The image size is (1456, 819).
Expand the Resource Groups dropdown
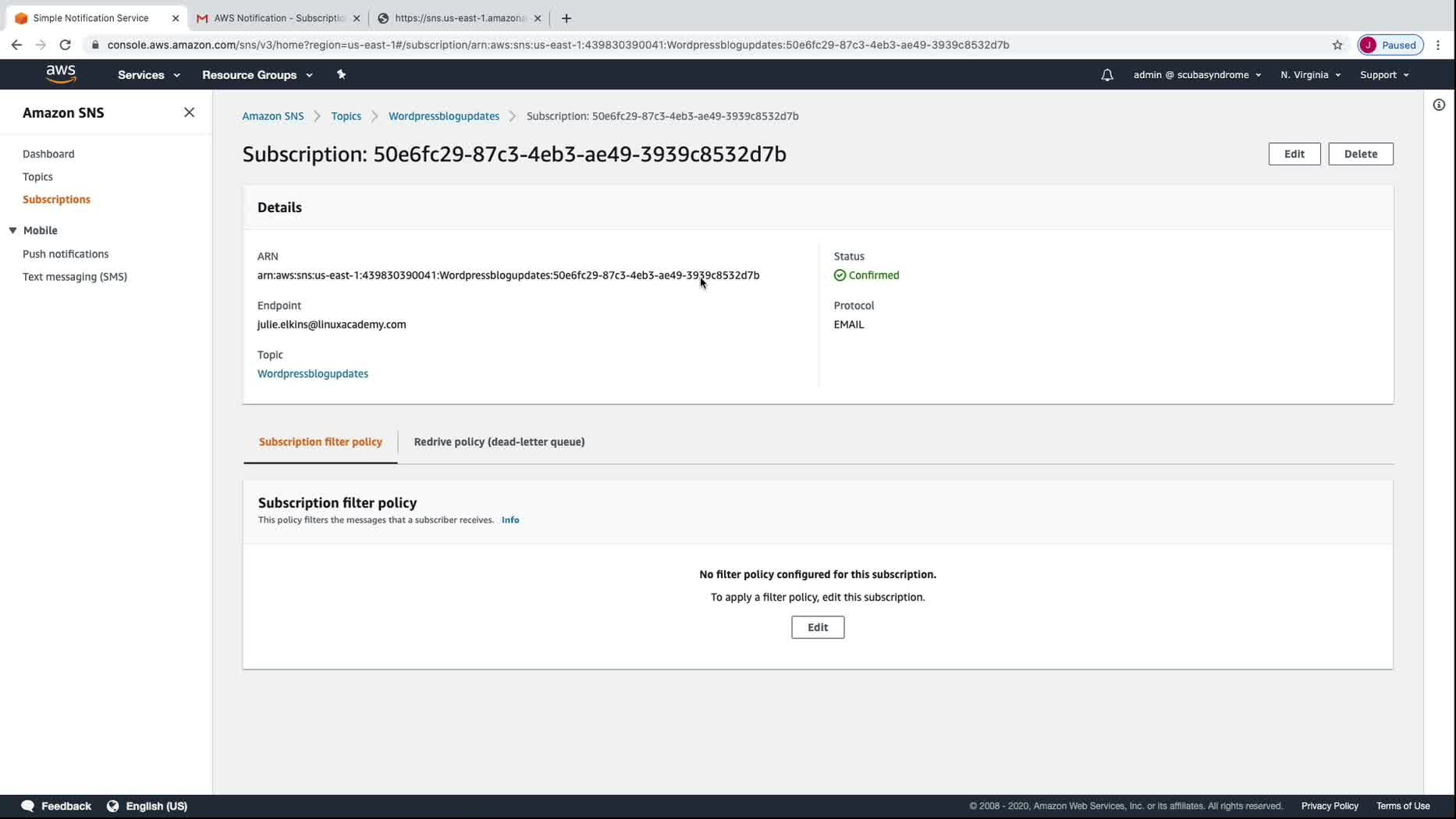point(257,75)
